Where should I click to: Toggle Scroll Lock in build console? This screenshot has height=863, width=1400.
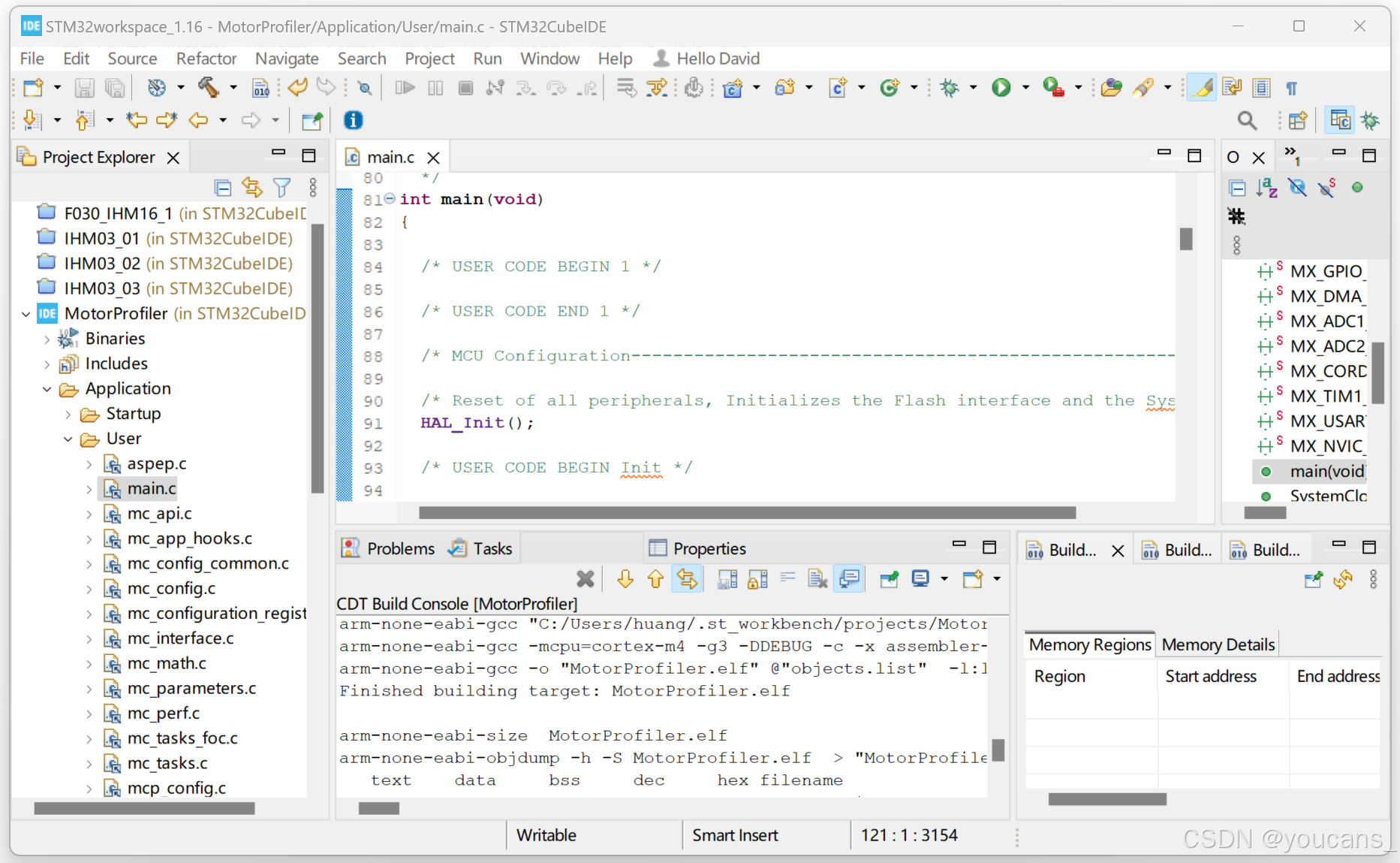click(x=757, y=579)
